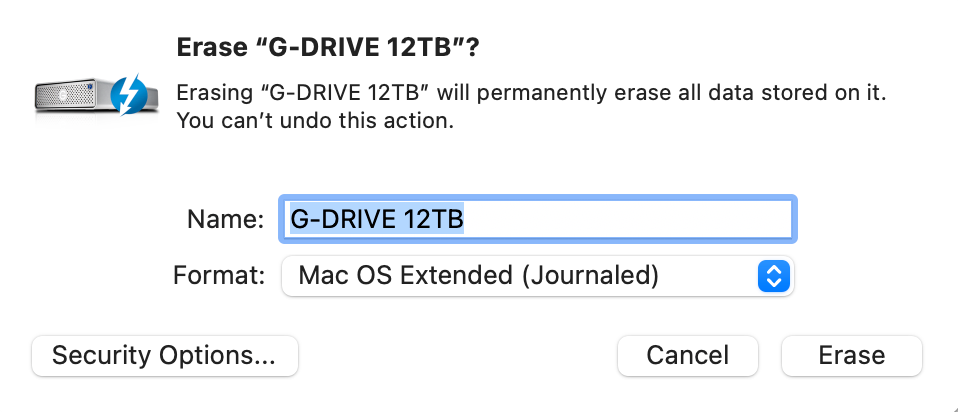Screen dimensions: 958x412
Task: Click the silver drive enclosure body in icon
Action: [70, 96]
